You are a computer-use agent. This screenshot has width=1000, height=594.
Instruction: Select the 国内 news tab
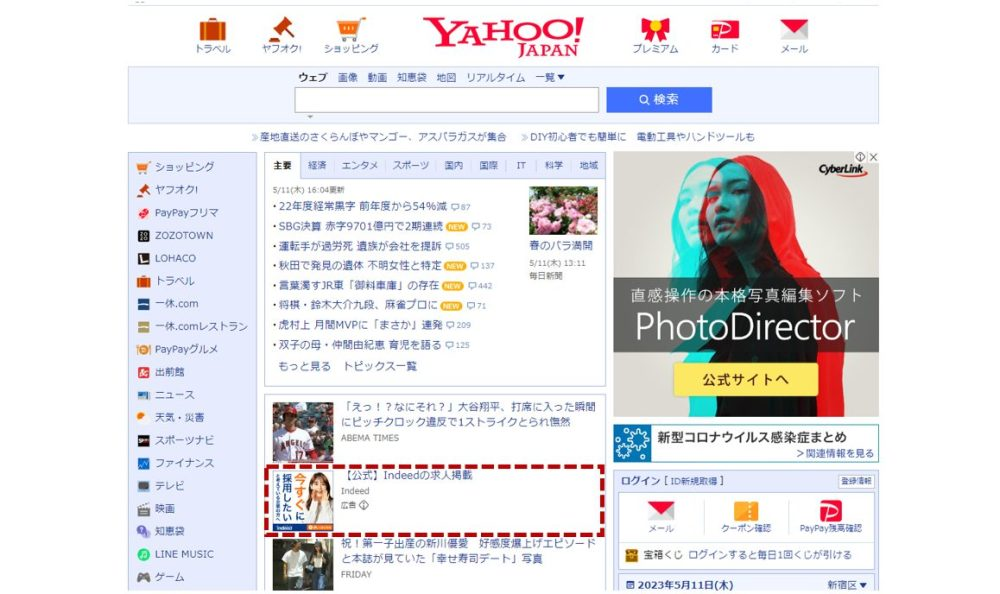click(453, 165)
